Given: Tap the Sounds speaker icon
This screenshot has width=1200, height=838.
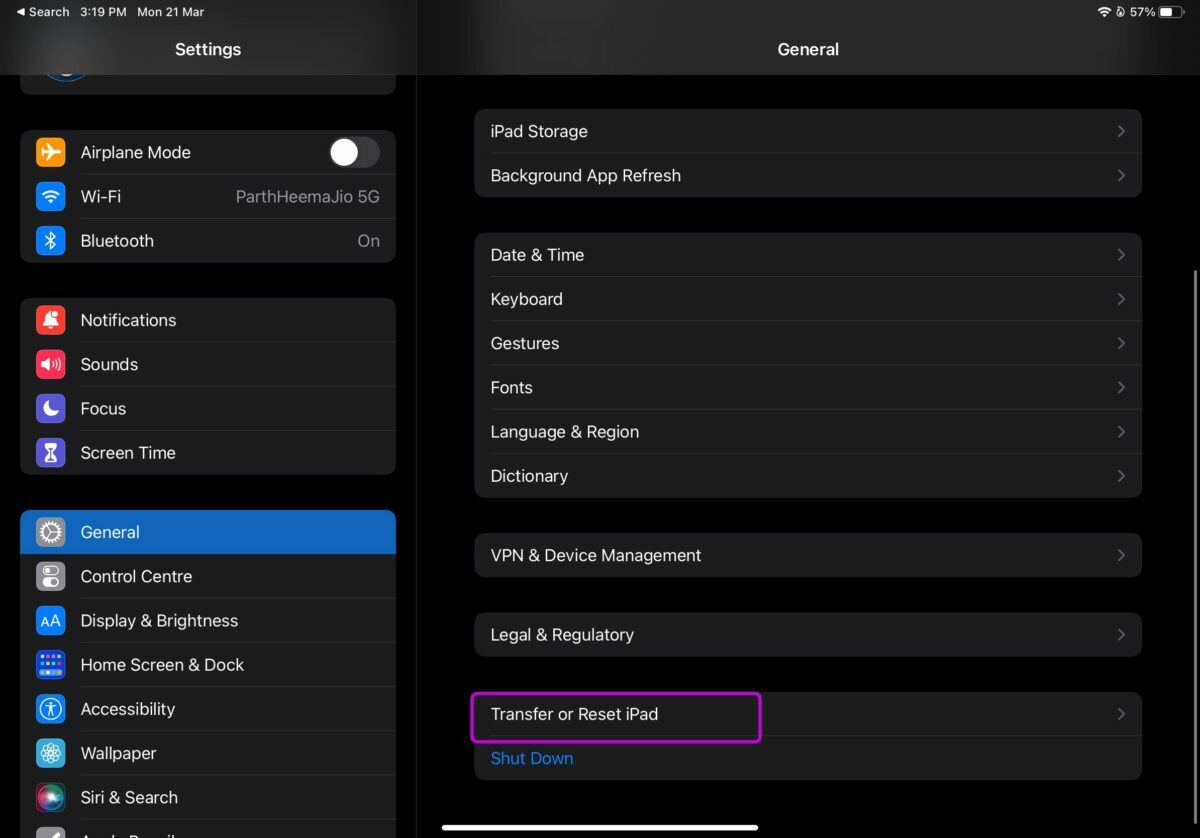Looking at the screenshot, I should tap(51, 364).
